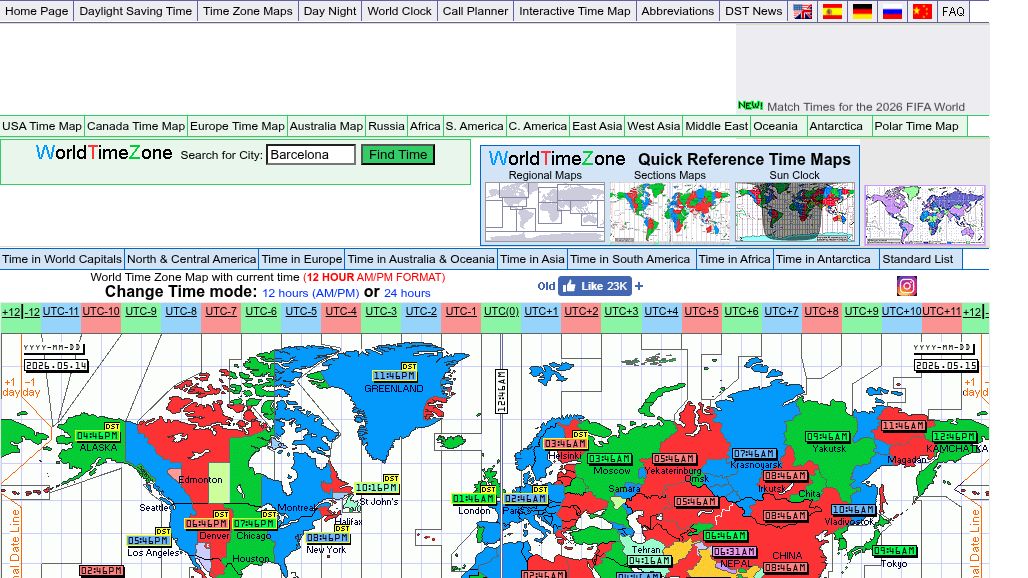
Task: Open the Sections Maps thumbnail
Action: tap(669, 212)
